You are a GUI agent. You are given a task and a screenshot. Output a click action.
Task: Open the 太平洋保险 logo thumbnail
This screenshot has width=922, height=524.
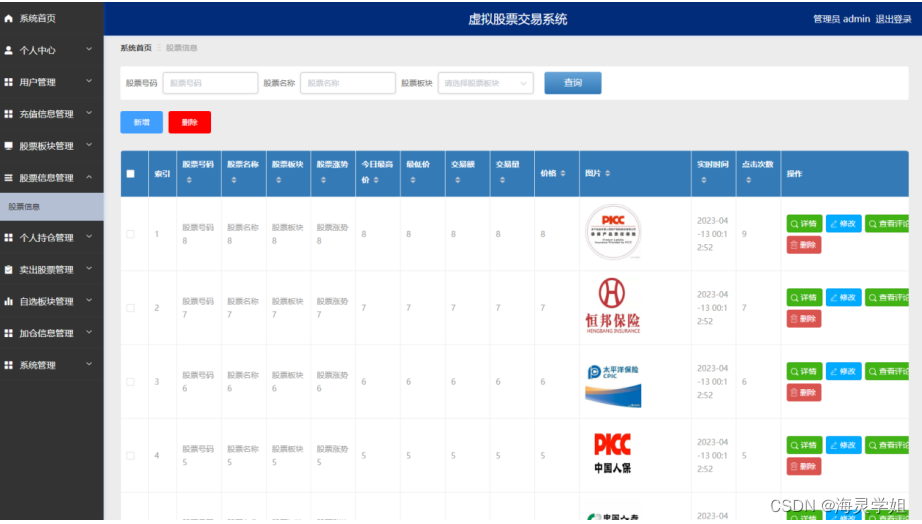click(x=613, y=386)
